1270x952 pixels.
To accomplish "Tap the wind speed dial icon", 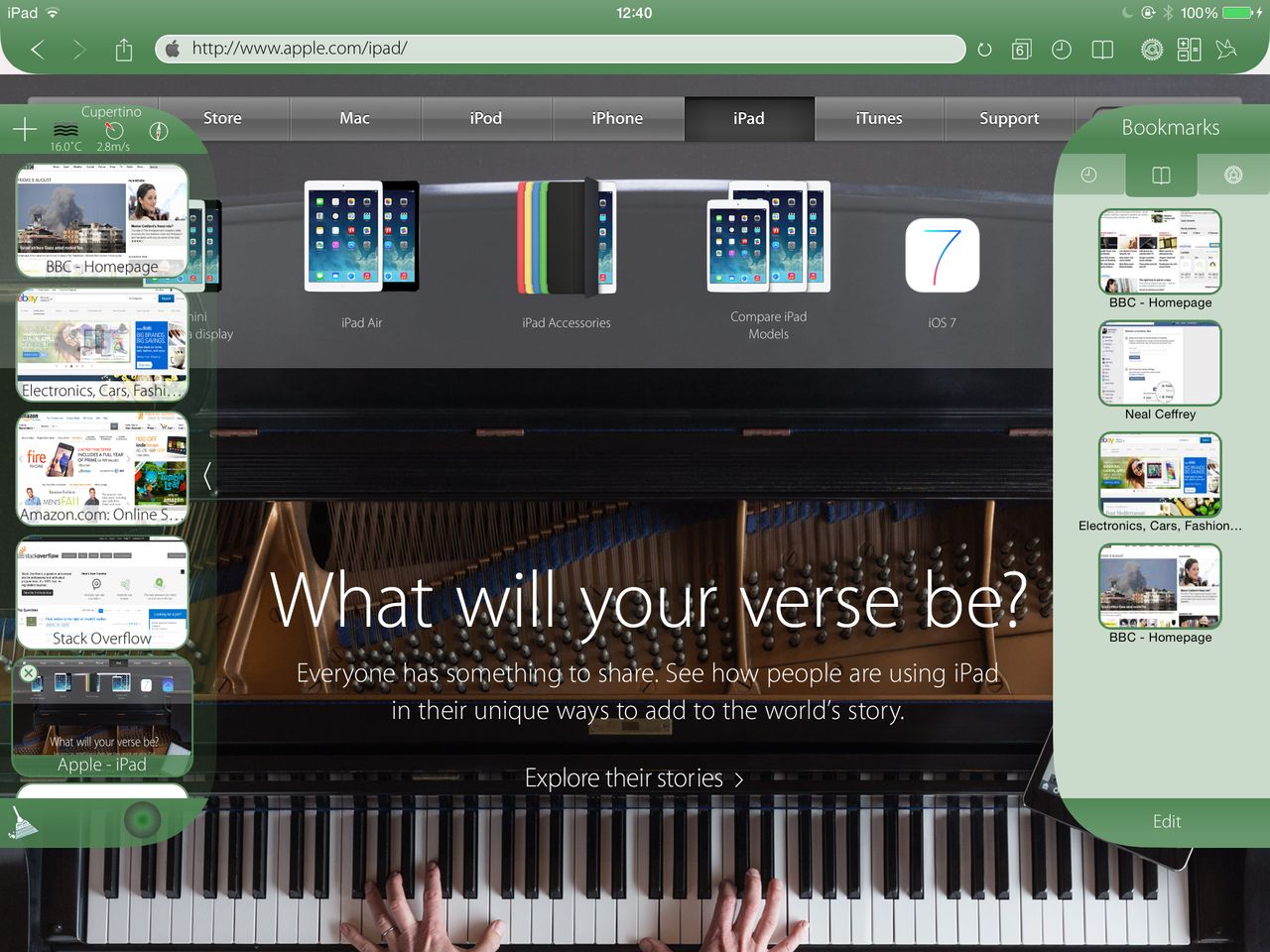I will point(113,130).
